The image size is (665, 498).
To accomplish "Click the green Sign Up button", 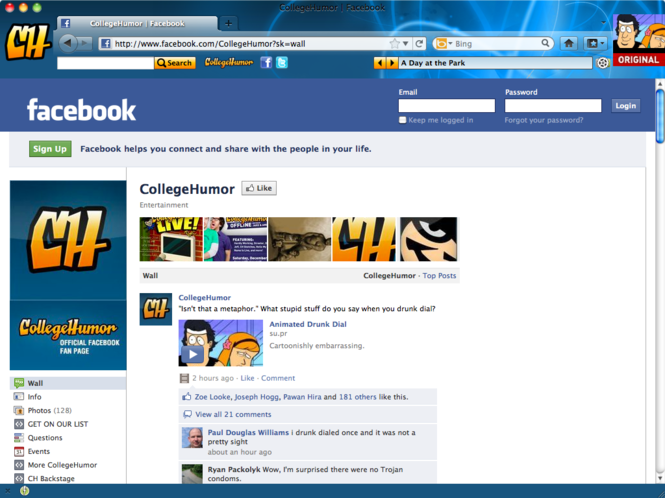I will click(x=50, y=149).
